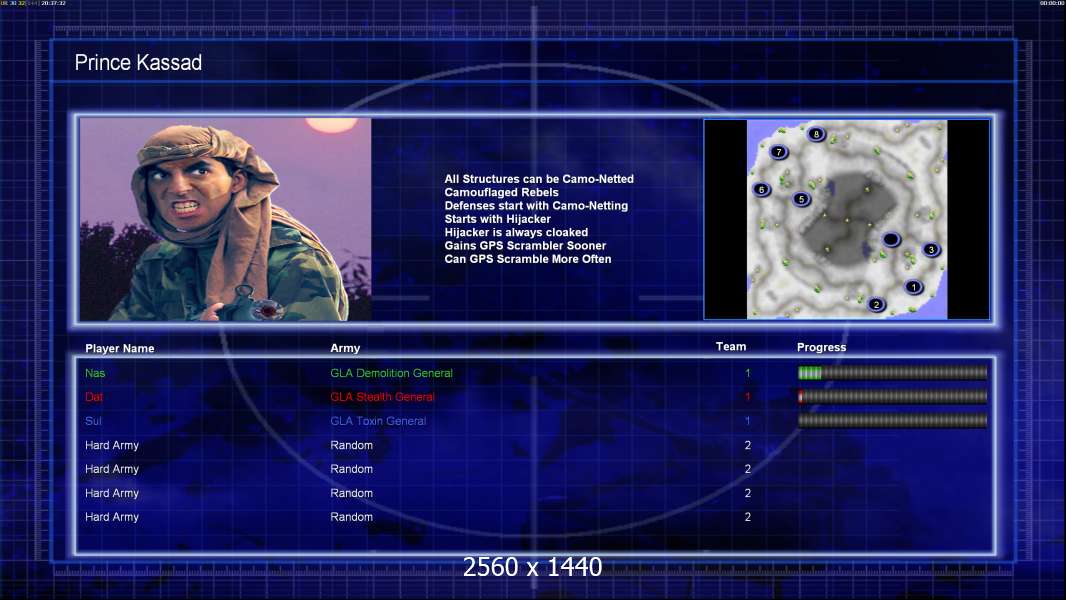Click the "Prince Kassad" title
The height and width of the screenshot is (600, 1066).
coord(138,63)
